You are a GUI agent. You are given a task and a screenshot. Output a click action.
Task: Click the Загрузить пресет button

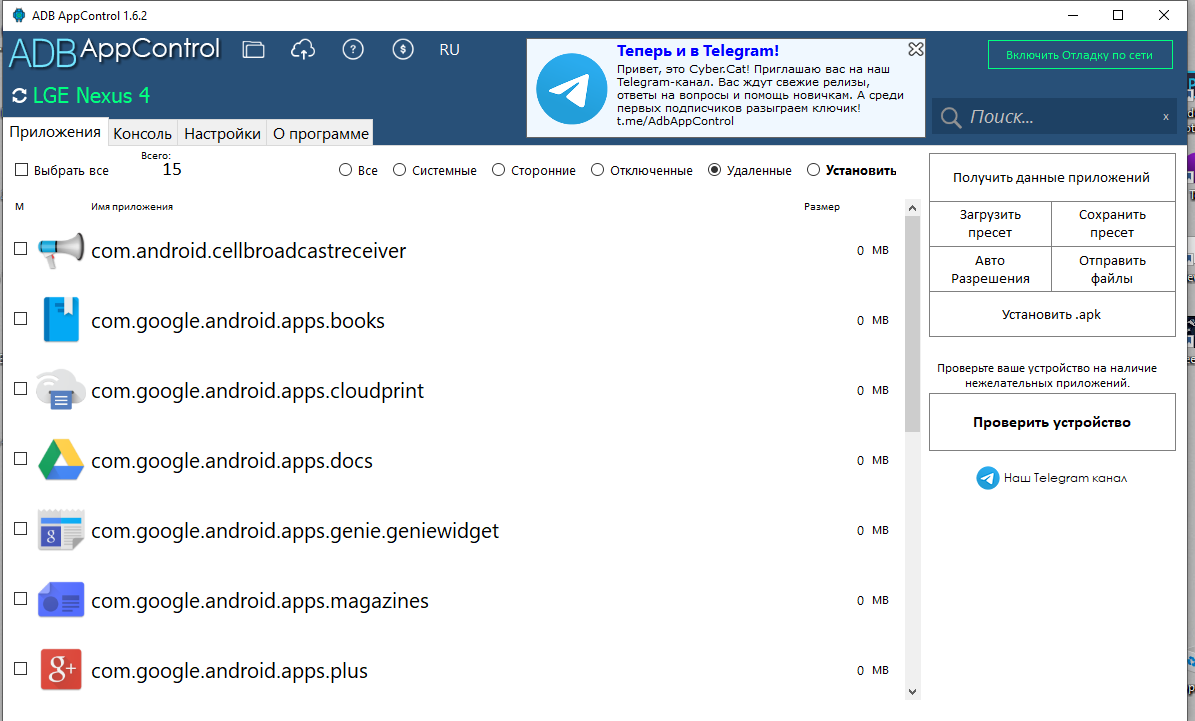pyautogui.click(x=990, y=223)
